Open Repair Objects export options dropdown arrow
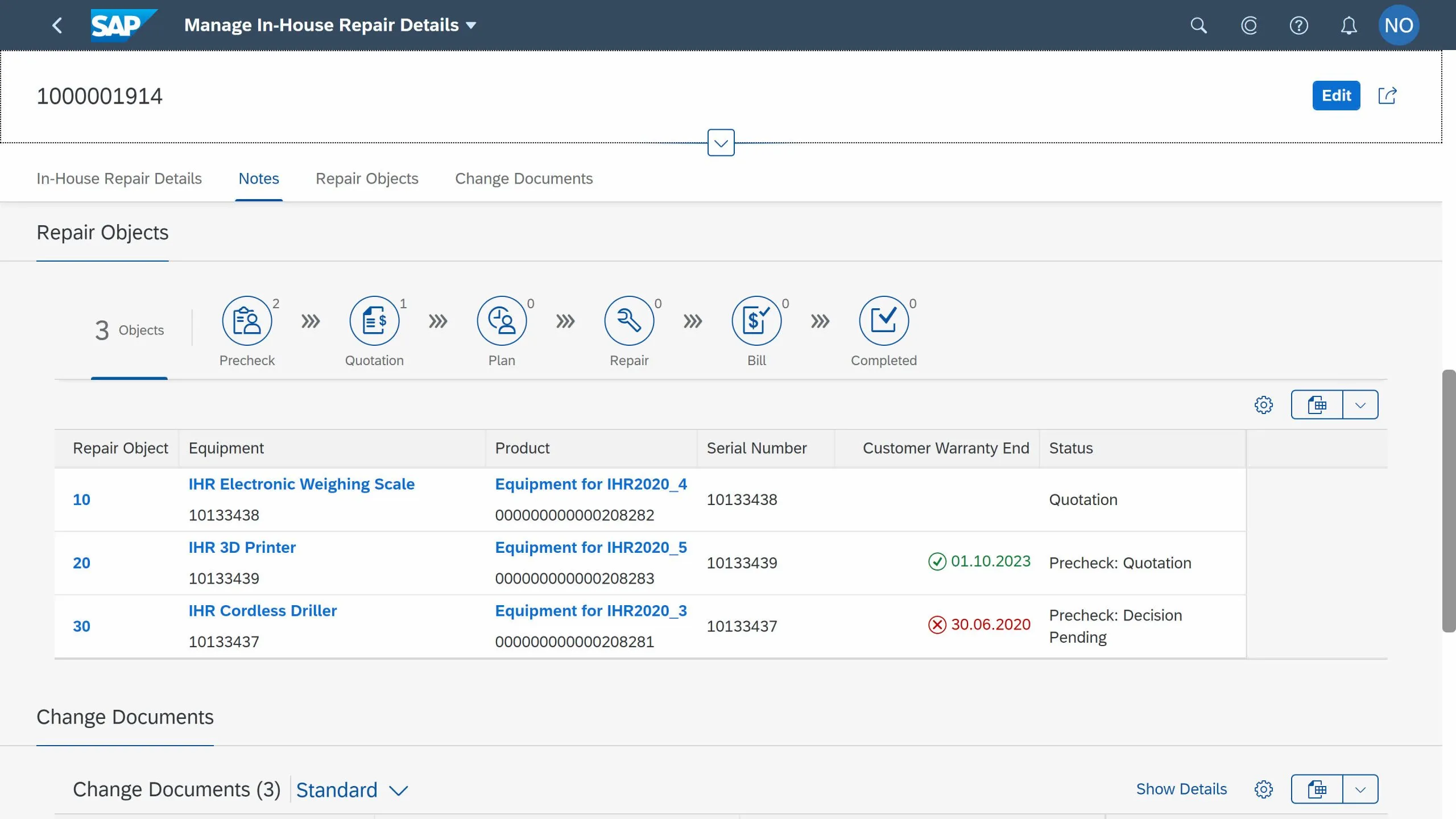The width and height of the screenshot is (1456, 819). (1360, 405)
